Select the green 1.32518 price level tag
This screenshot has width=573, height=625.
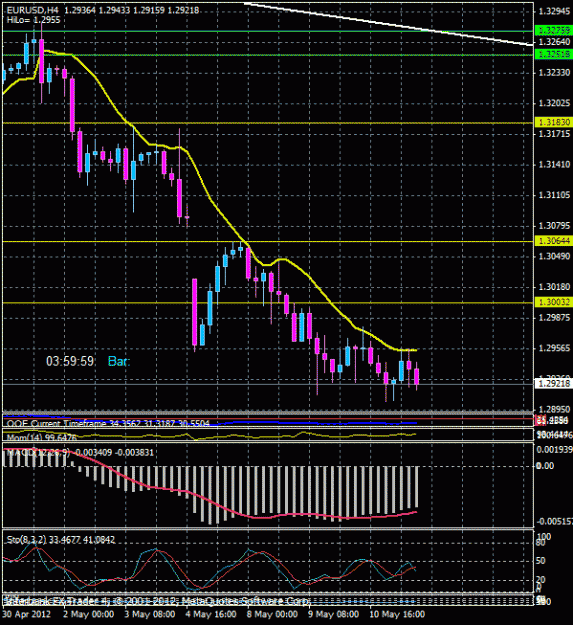click(x=554, y=54)
